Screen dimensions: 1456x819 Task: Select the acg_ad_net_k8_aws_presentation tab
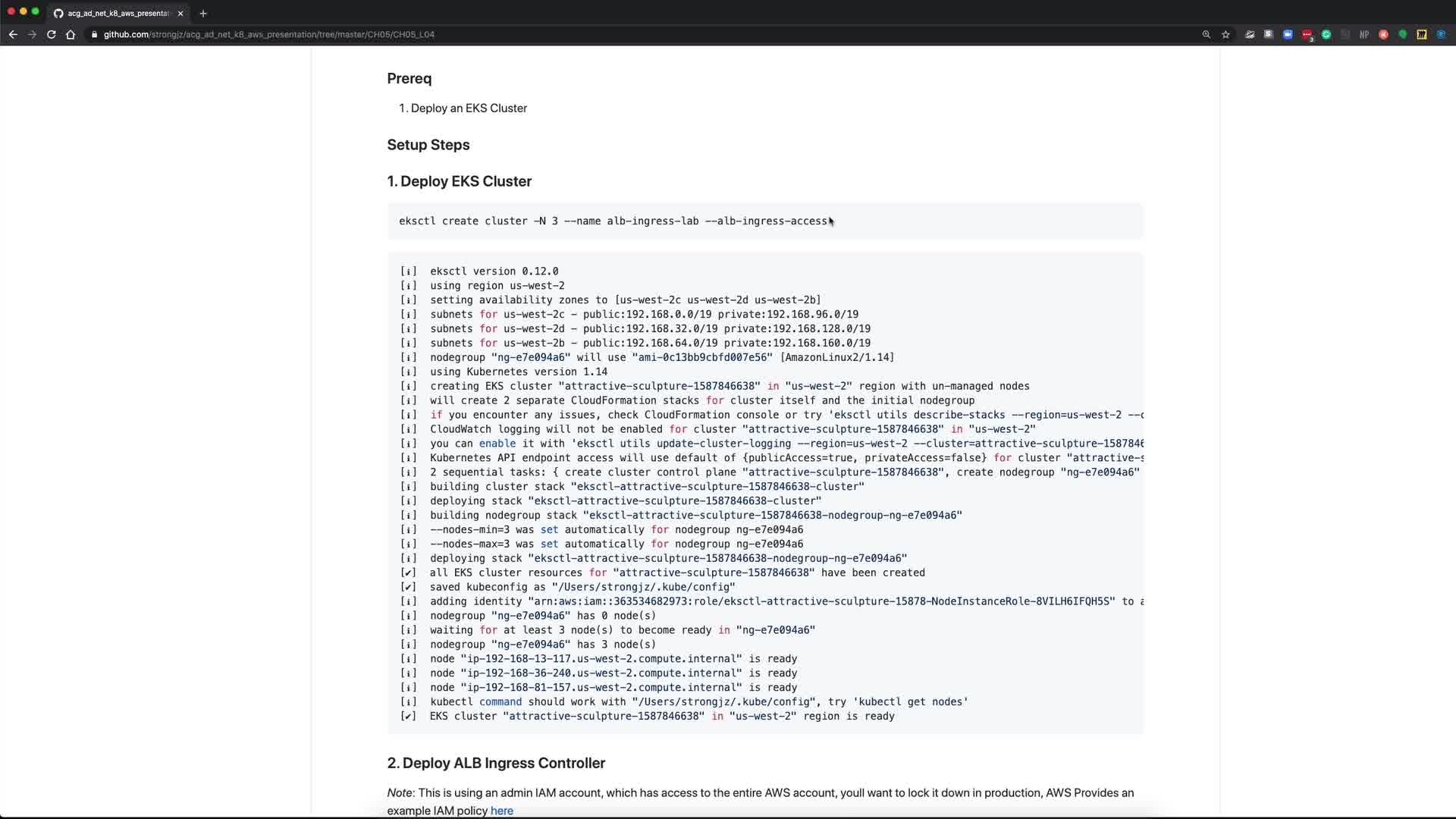click(118, 13)
